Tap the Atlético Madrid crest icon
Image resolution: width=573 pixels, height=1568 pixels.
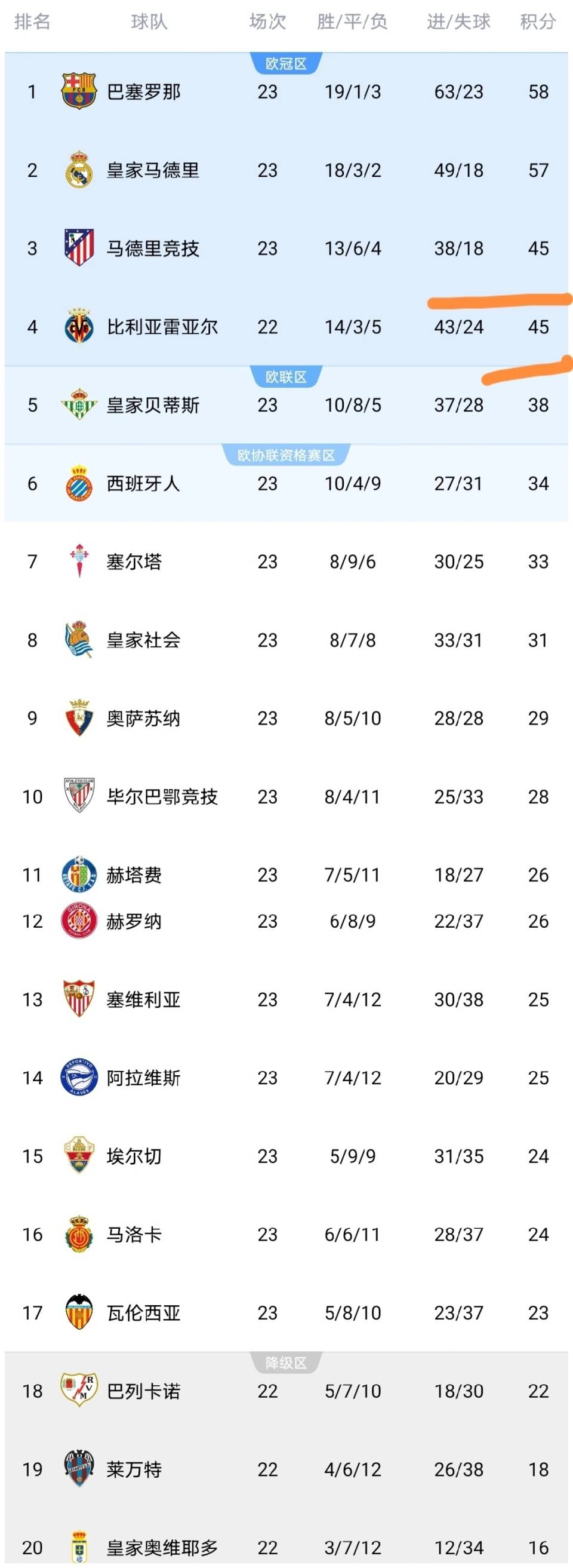[79, 248]
